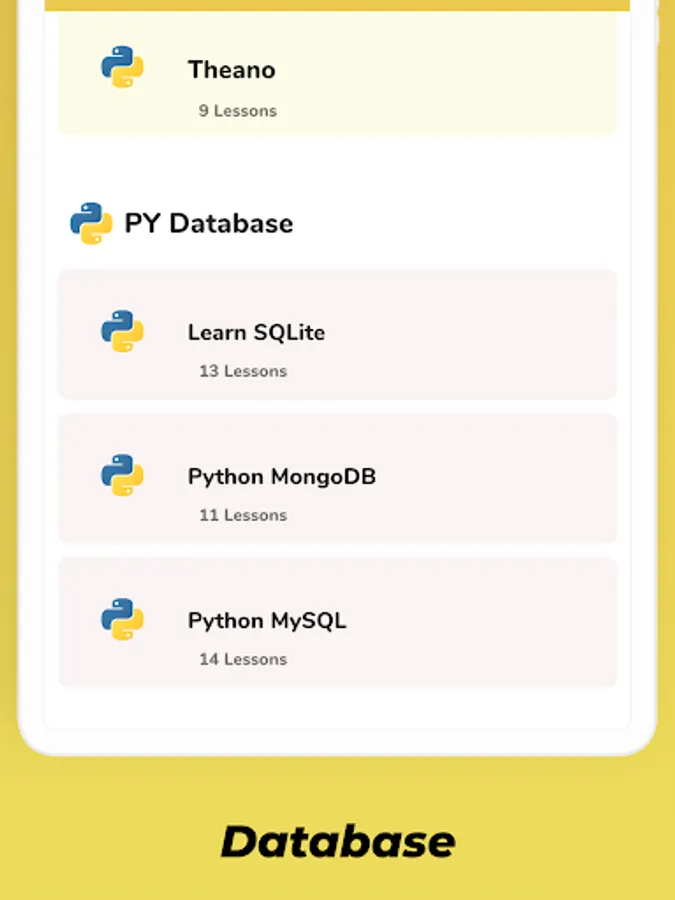675x900 pixels.
Task: Click the 13 Lessons label
Action: click(x=243, y=371)
